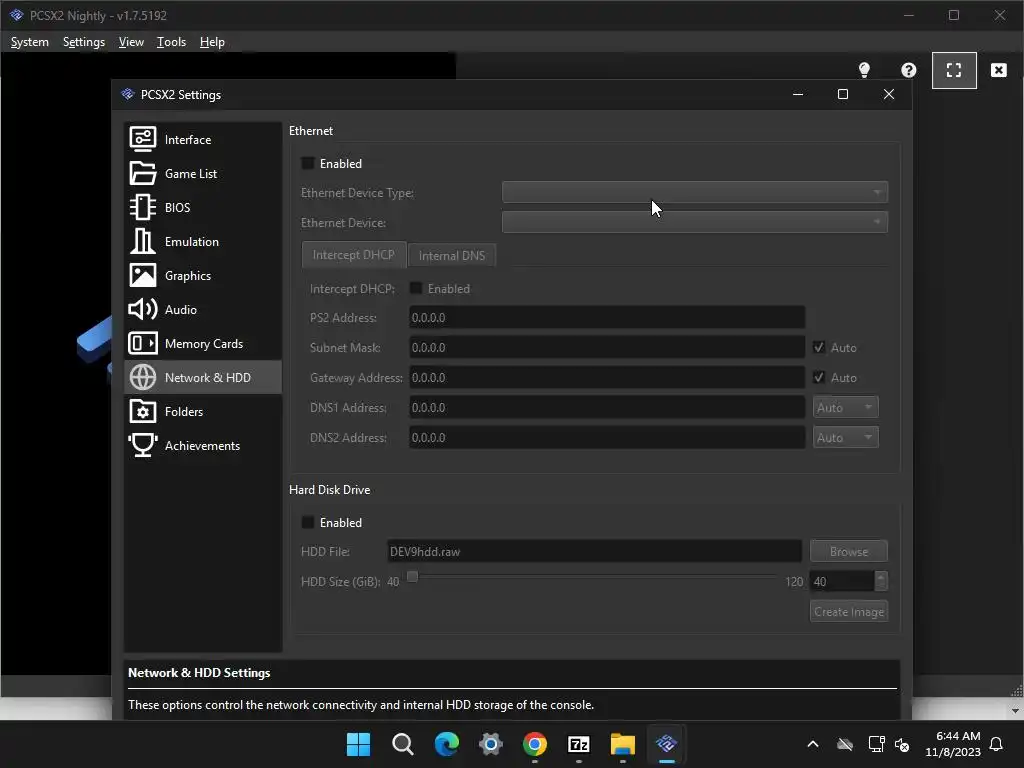Adjust the HDD Size value stepper

880,581
